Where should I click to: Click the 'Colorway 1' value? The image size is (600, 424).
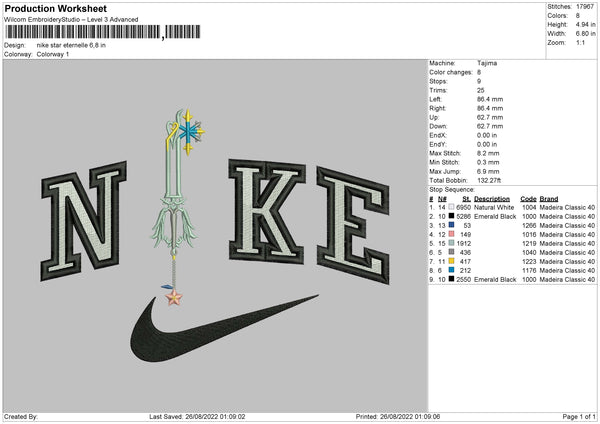[53, 54]
